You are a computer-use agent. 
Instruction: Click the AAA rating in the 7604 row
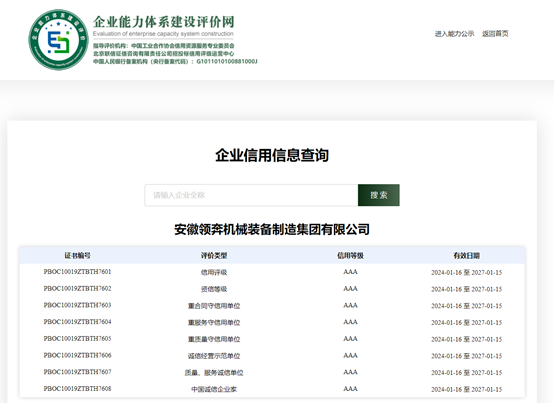[350, 322]
